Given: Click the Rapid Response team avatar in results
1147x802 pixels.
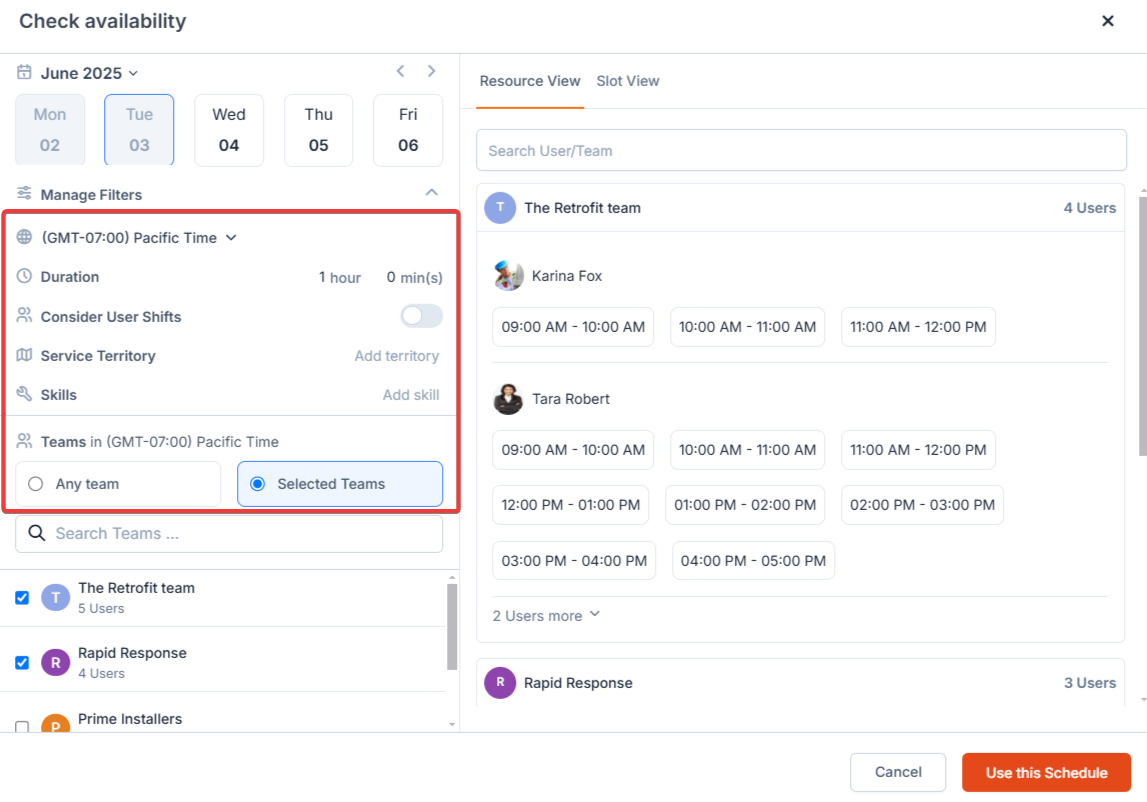Looking at the screenshot, I should pos(500,683).
